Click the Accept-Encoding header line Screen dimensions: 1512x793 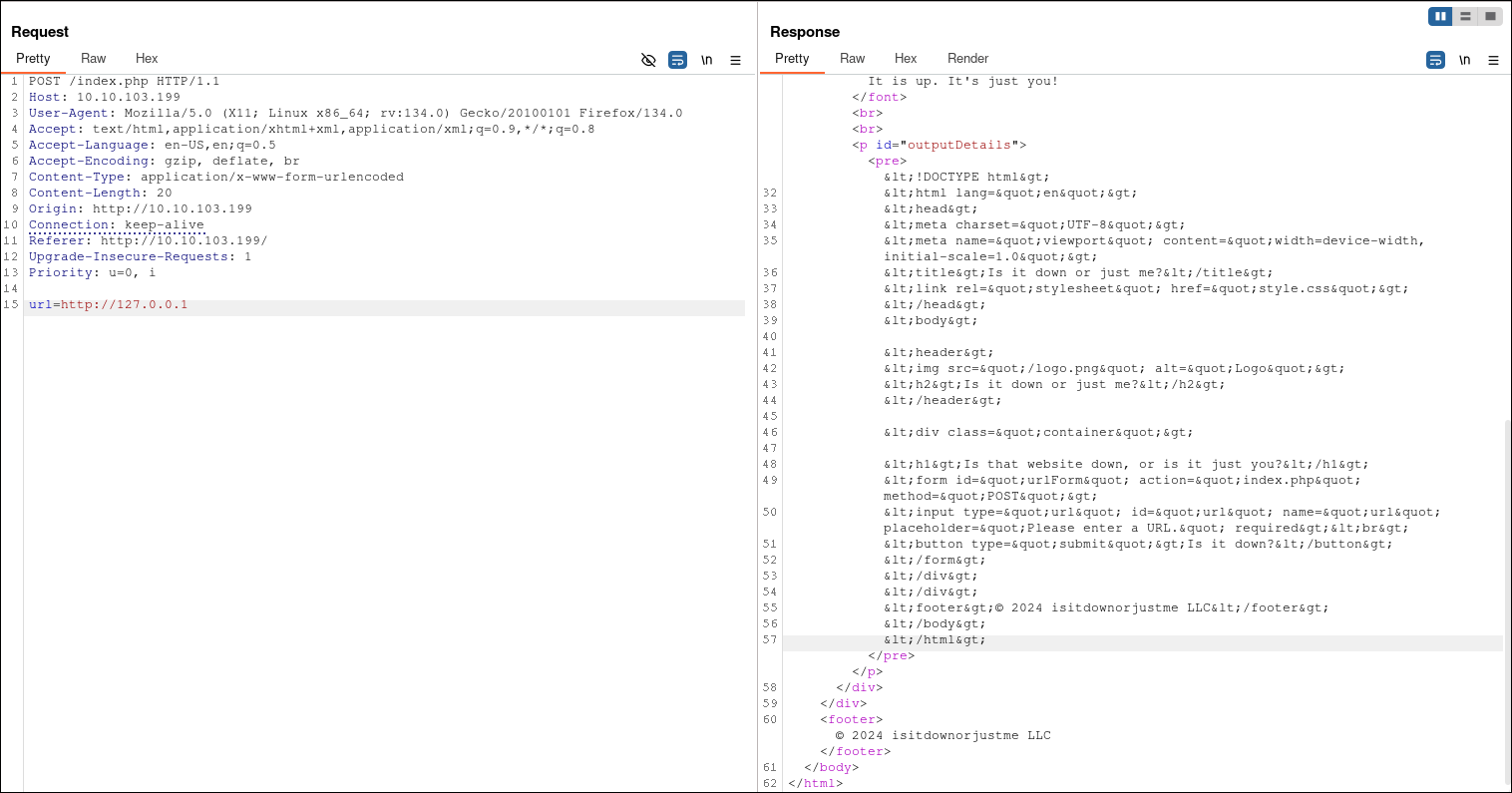(165, 161)
